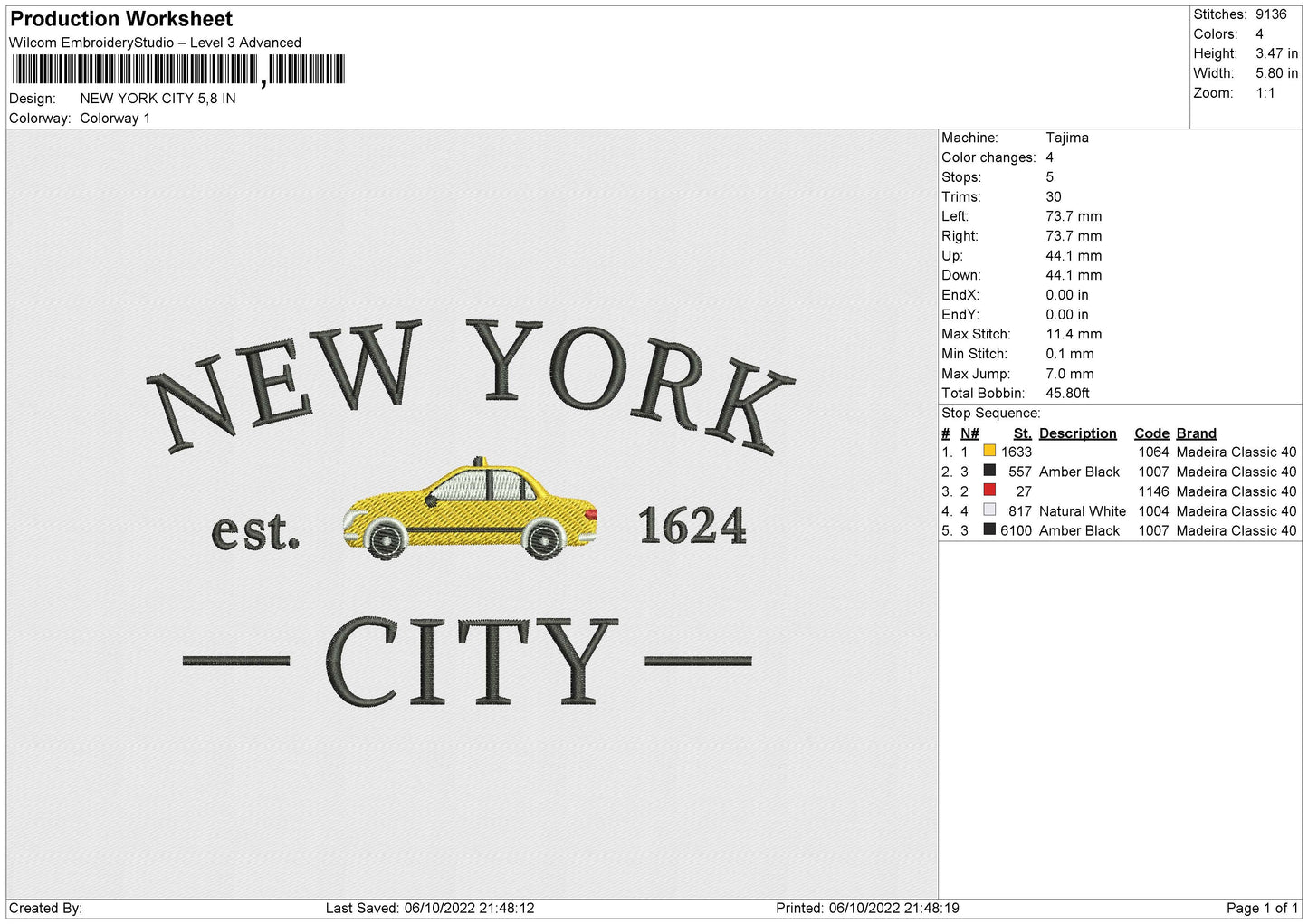Click the Natural White thread color swatch

(x=989, y=510)
